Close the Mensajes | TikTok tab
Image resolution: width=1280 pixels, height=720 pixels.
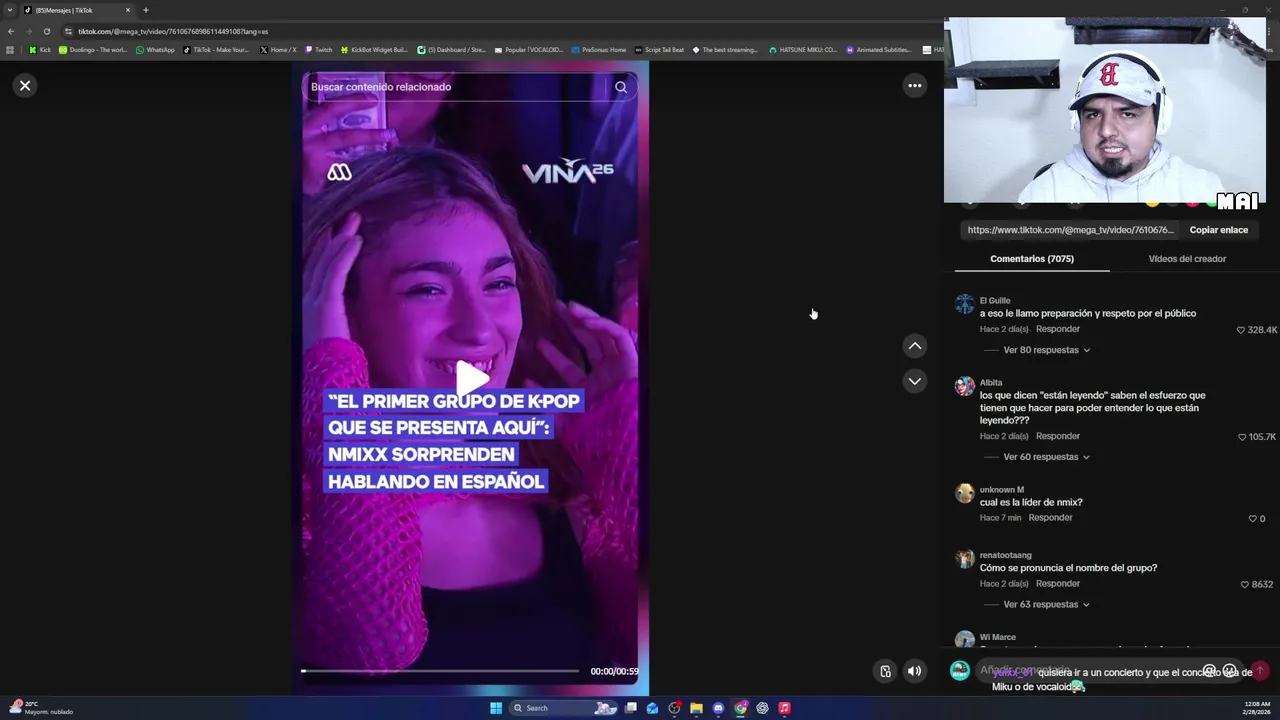tap(128, 10)
